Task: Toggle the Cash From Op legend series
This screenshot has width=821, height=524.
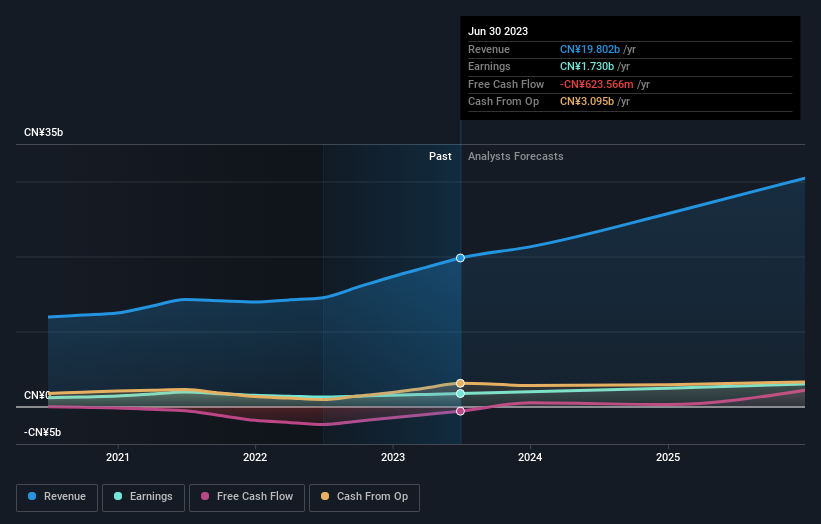Action: click(x=364, y=497)
